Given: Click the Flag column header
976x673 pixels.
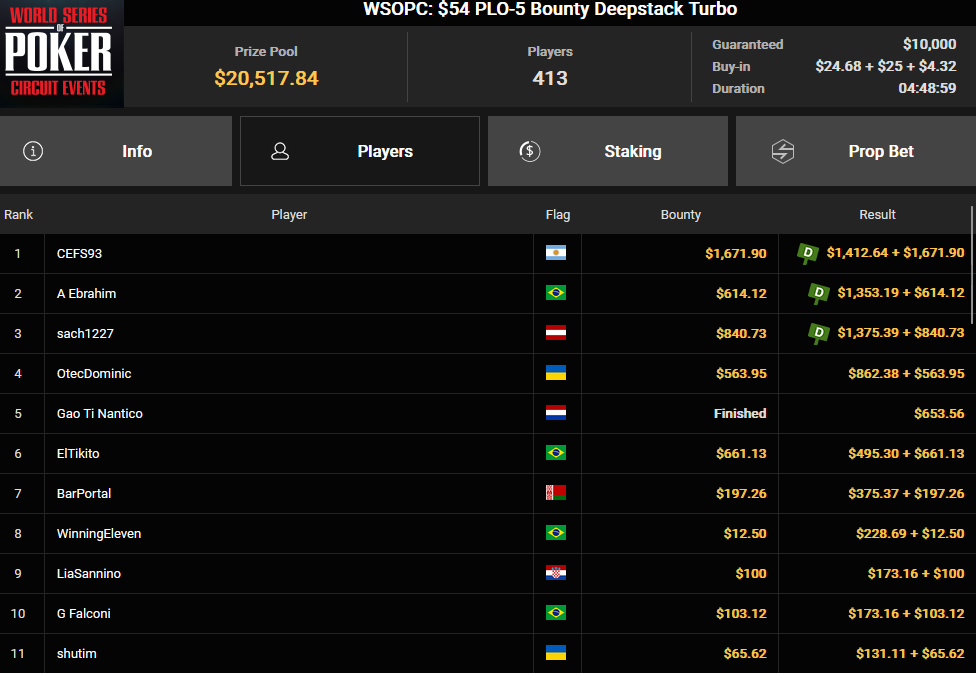Looking at the screenshot, I should coord(558,214).
